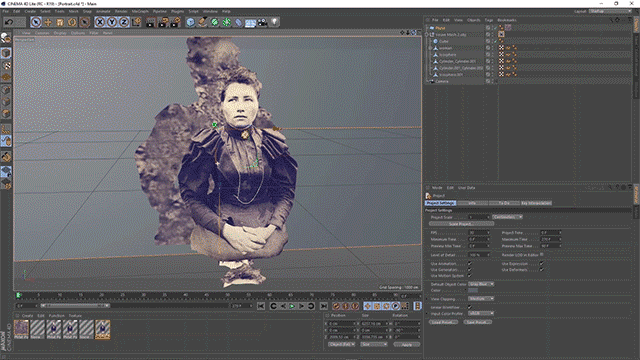Select the Rotate tool
Viewport: 640px width, 360px height.
pos(72,22)
